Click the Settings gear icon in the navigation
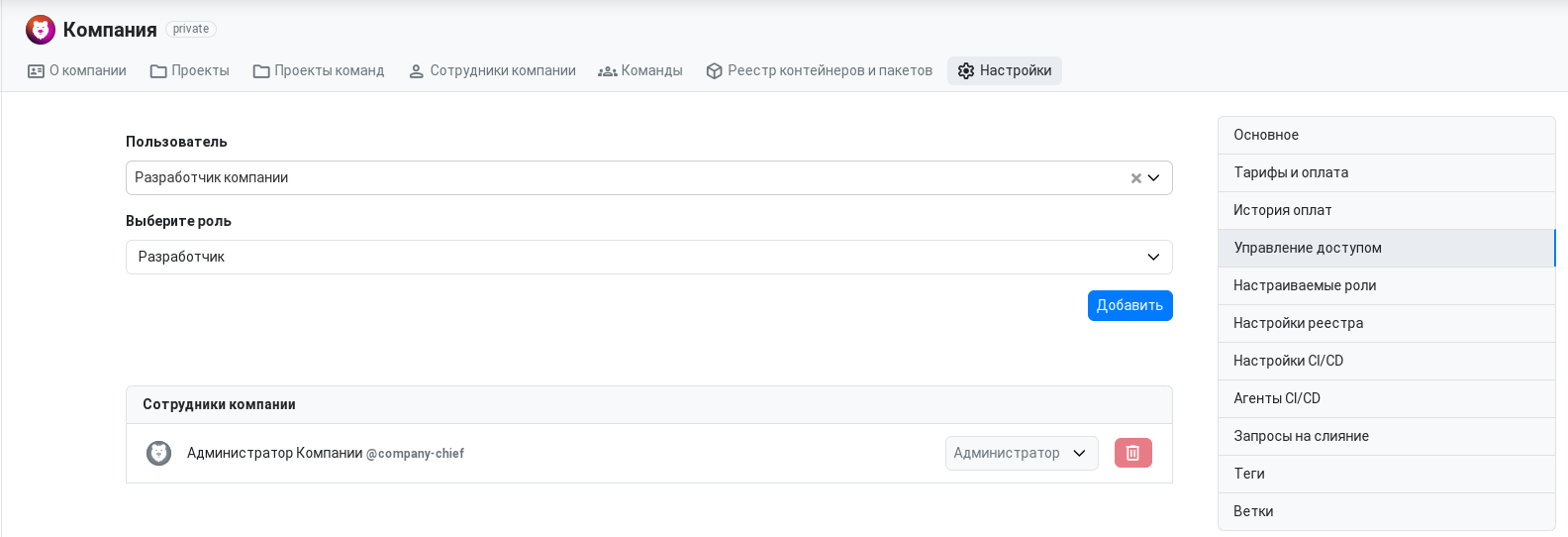The image size is (1568, 537). coord(966,70)
